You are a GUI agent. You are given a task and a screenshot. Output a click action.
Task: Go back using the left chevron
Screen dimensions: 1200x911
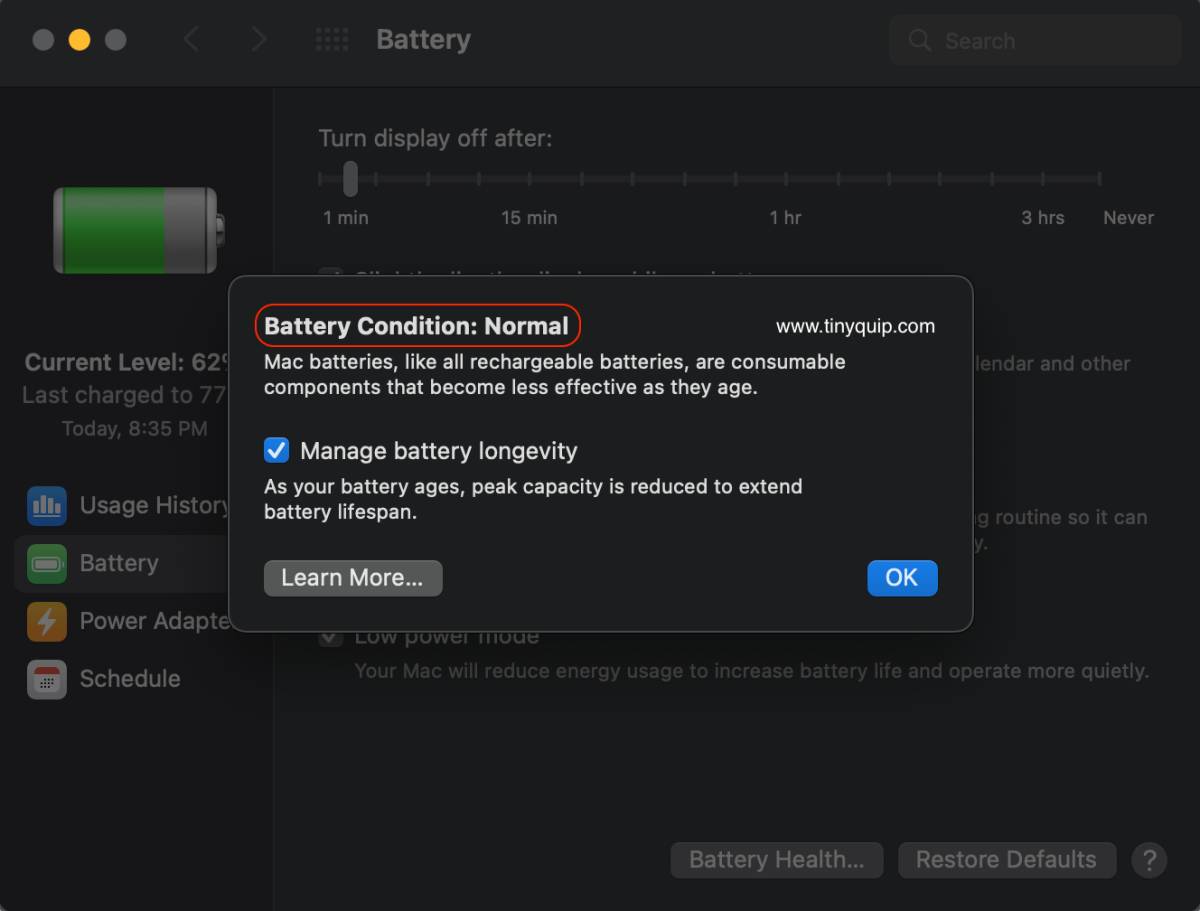192,40
